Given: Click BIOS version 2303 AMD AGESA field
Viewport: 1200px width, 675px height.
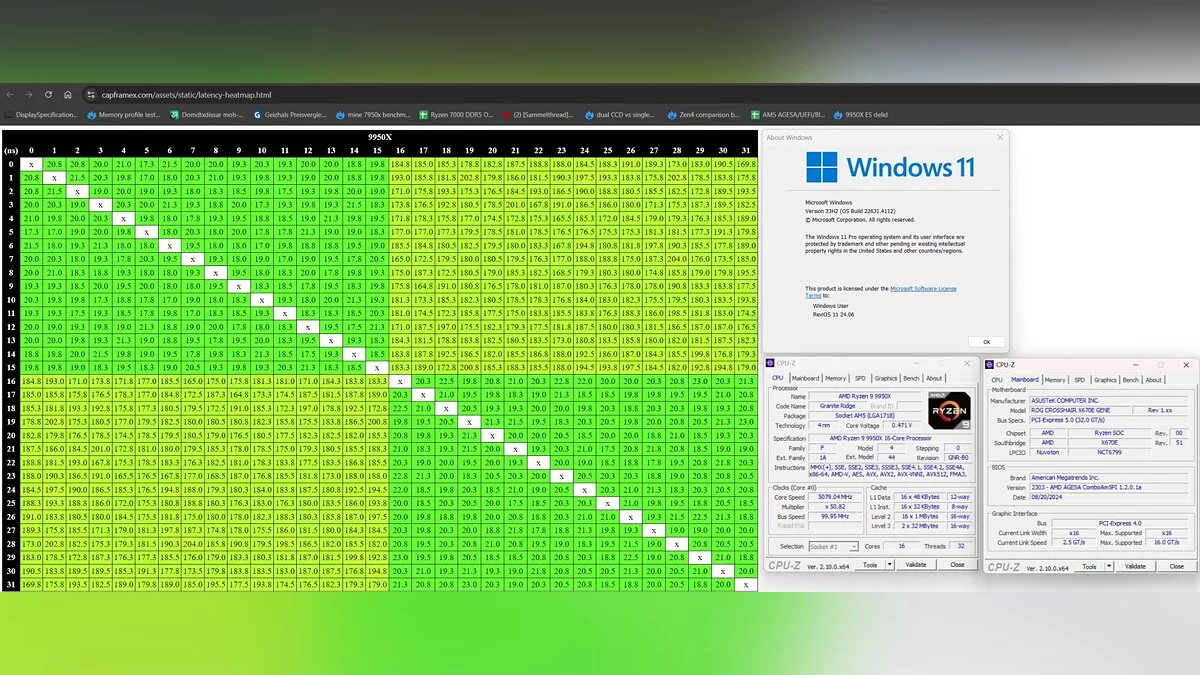Looking at the screenshot, I should pyautogui.click(x=1109, y=487).
